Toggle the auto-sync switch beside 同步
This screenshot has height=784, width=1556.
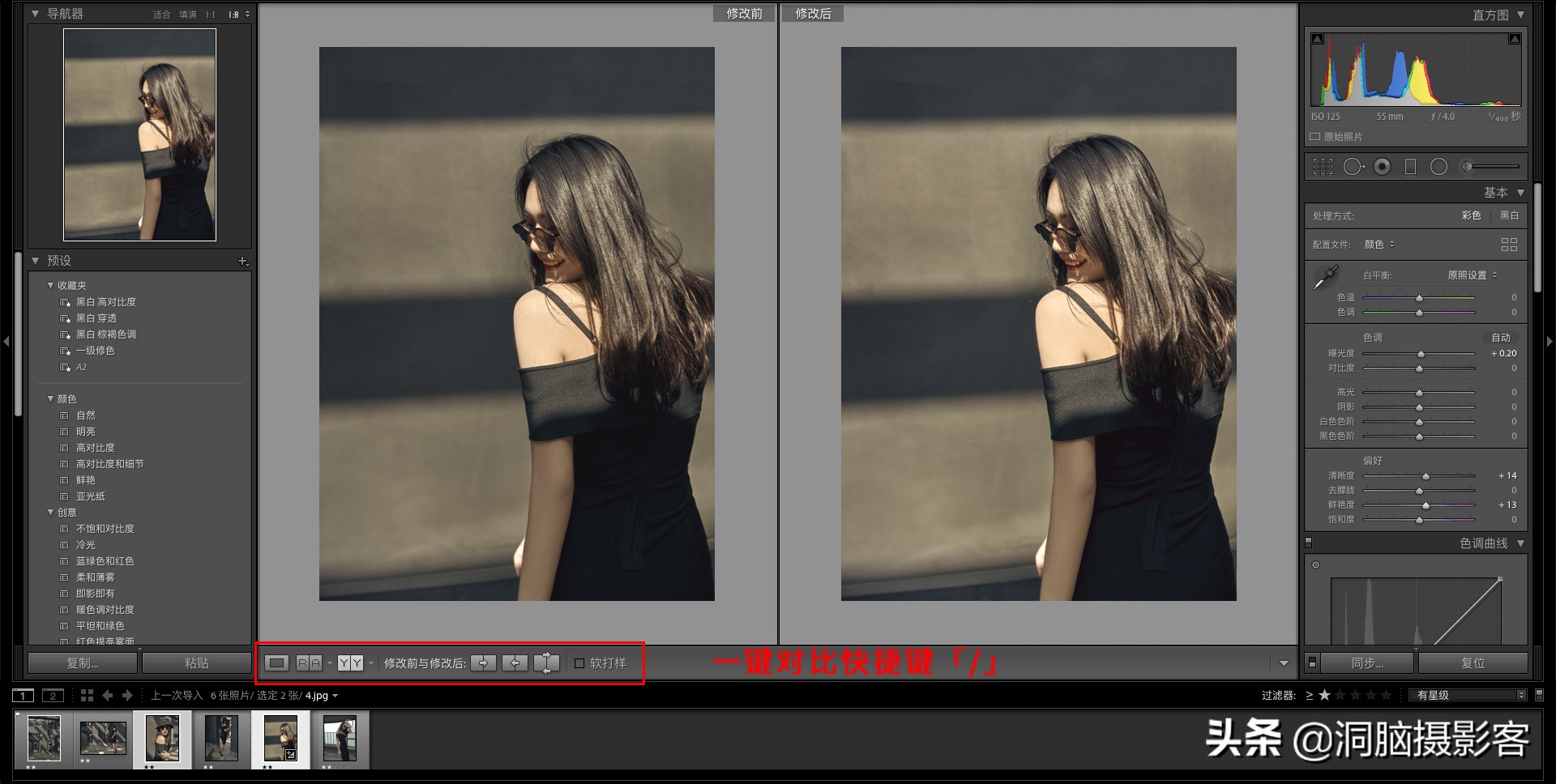(1312, 663)
